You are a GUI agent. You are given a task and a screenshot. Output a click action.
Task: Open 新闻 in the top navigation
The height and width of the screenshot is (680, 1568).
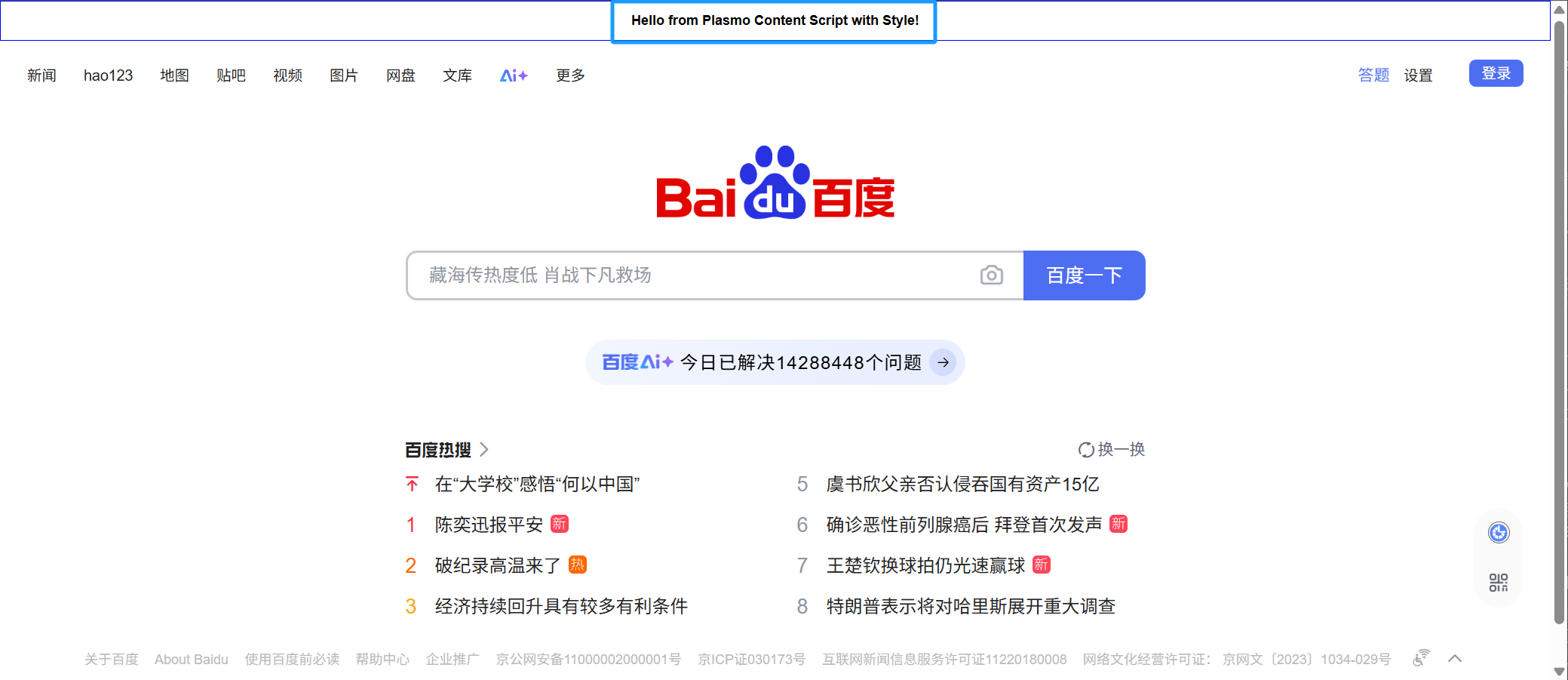[41, 75]
